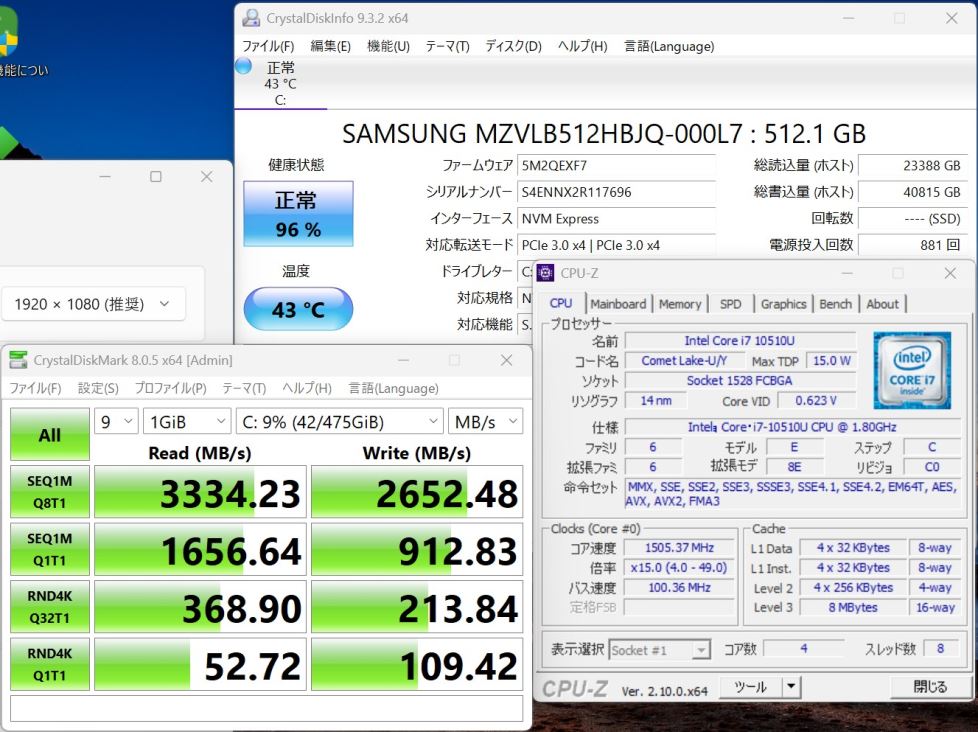The width and height of the screenshot is (978, 732).
Task: Switch to the About tab in CPU-Z
Action: 882,304
